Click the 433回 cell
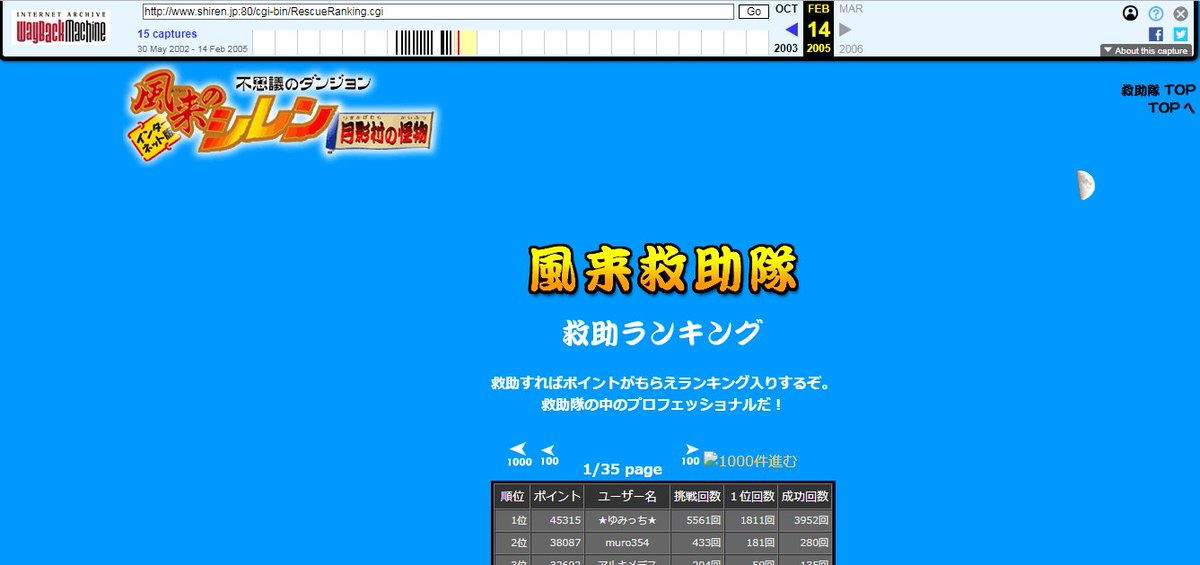1200x565 pixels. 697,543
